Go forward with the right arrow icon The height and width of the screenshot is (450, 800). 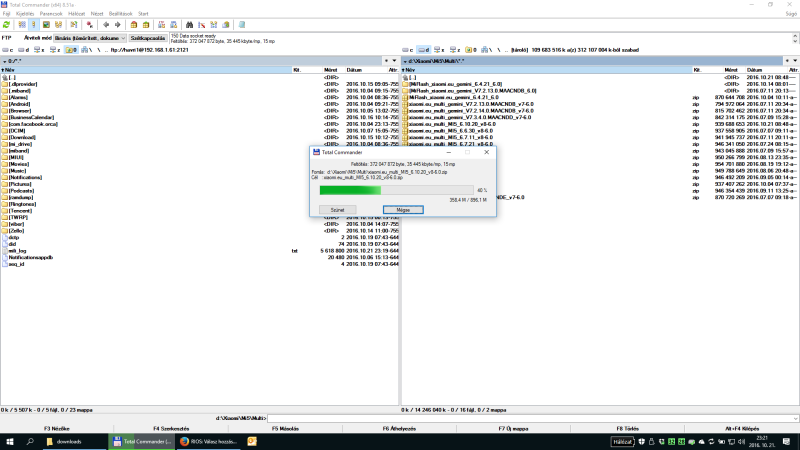pos(117,24)
